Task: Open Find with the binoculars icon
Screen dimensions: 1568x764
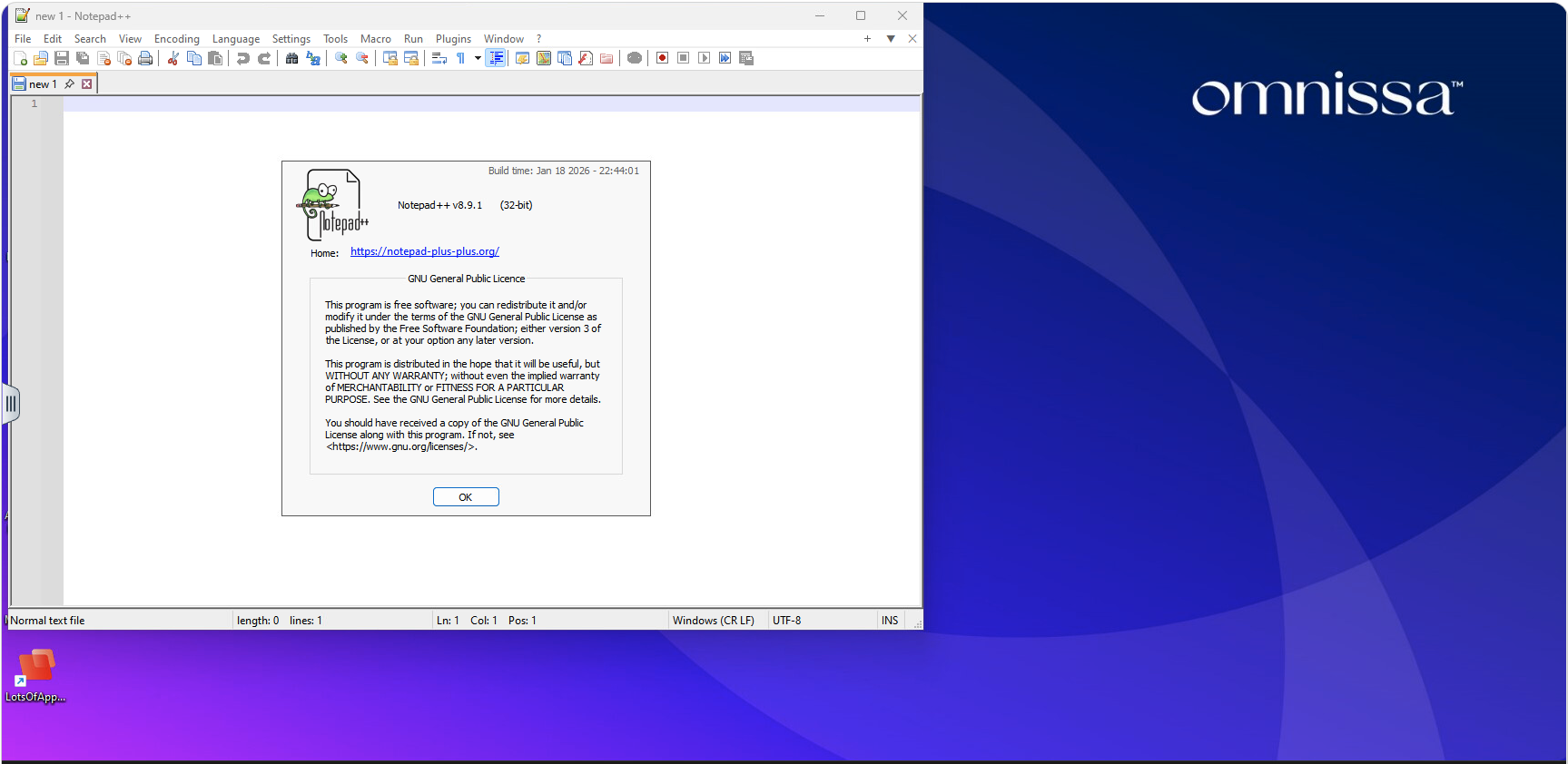Action: 291,58
